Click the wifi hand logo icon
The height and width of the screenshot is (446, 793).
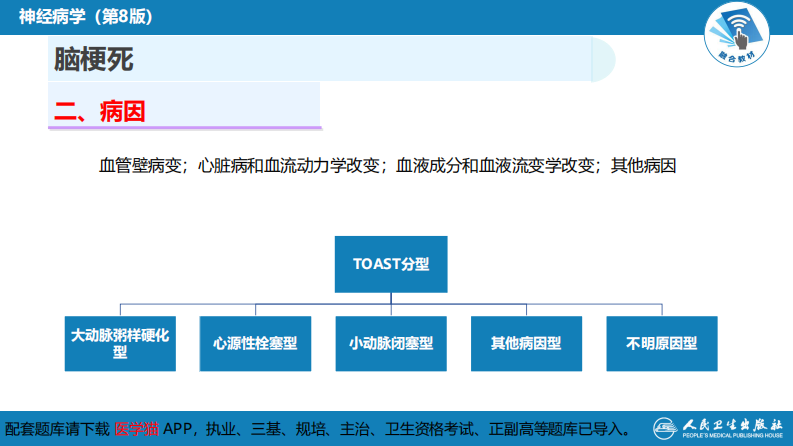(x=737, y=34)
